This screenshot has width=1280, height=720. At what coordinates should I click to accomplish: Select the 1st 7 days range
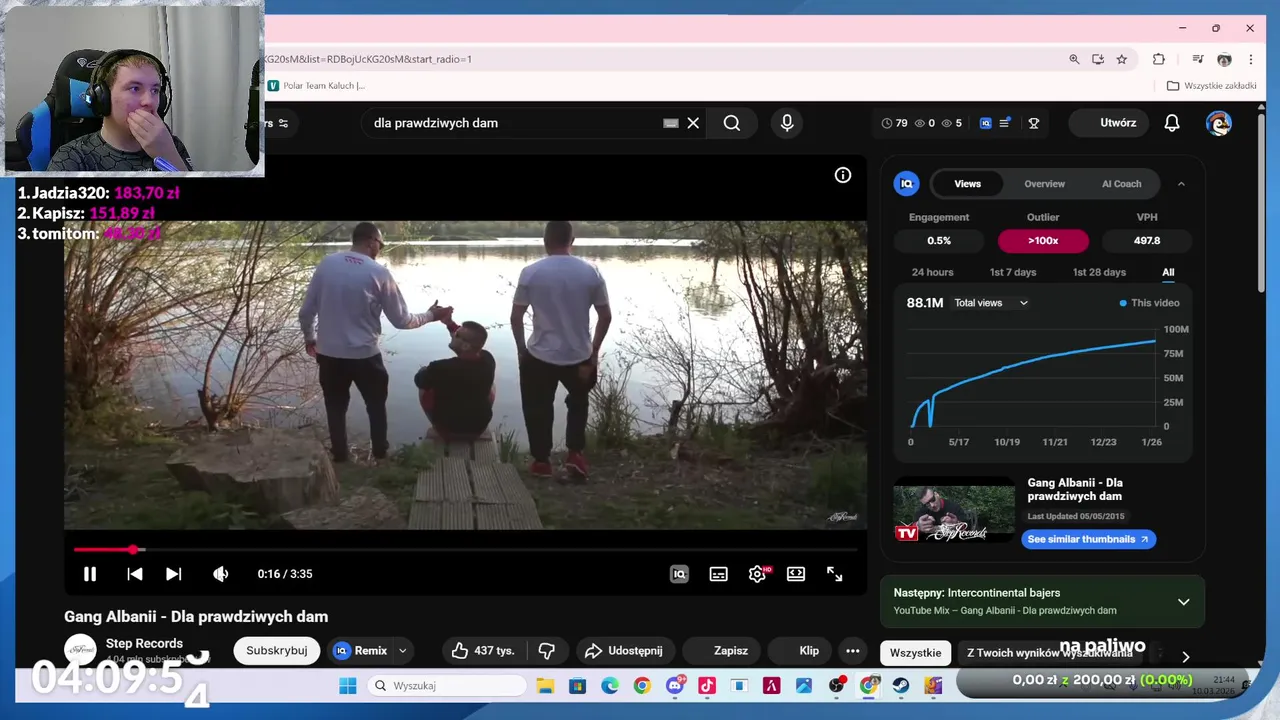pyautogui.click(x=1013, y=272)
